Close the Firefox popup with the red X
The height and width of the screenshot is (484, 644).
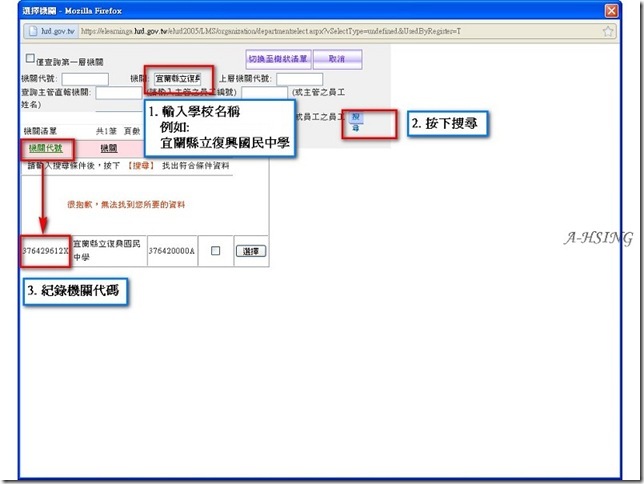[x=611, y=11]
